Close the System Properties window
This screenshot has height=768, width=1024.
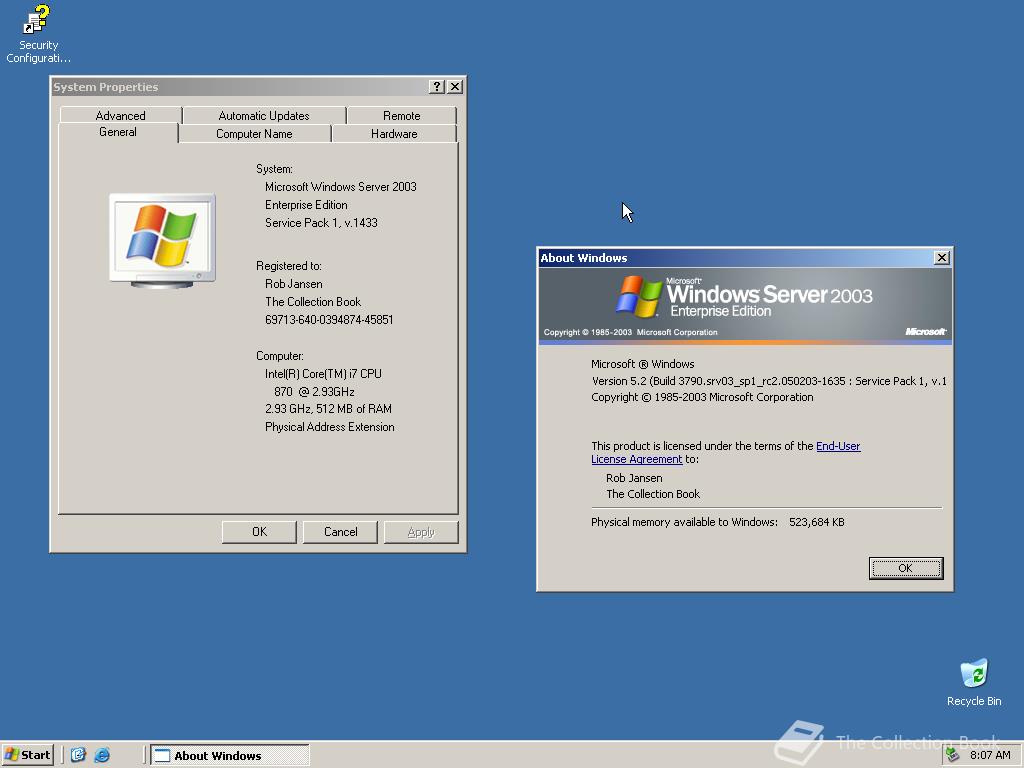(455, 86)
